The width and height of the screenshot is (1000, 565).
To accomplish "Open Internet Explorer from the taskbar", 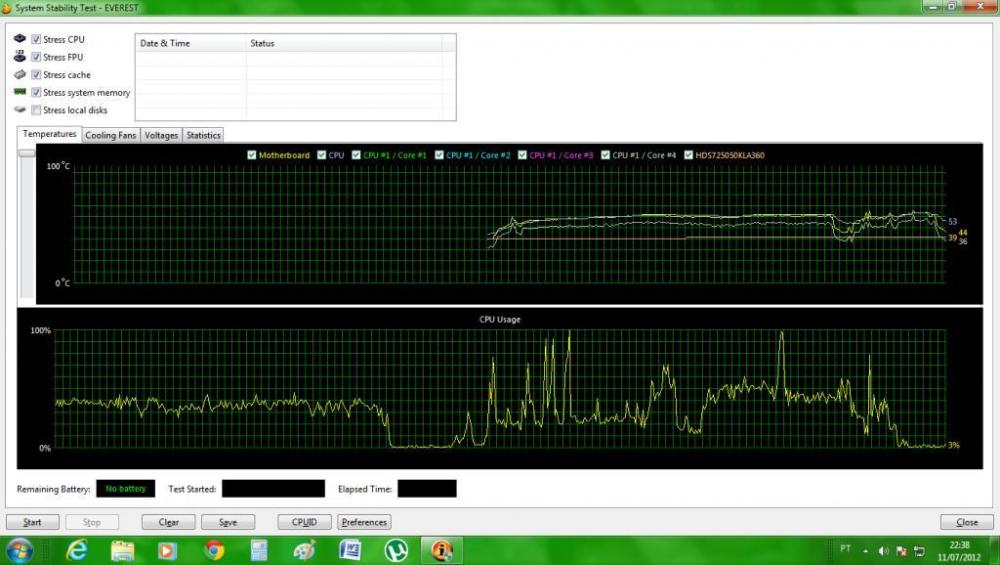I will (77, 550).
